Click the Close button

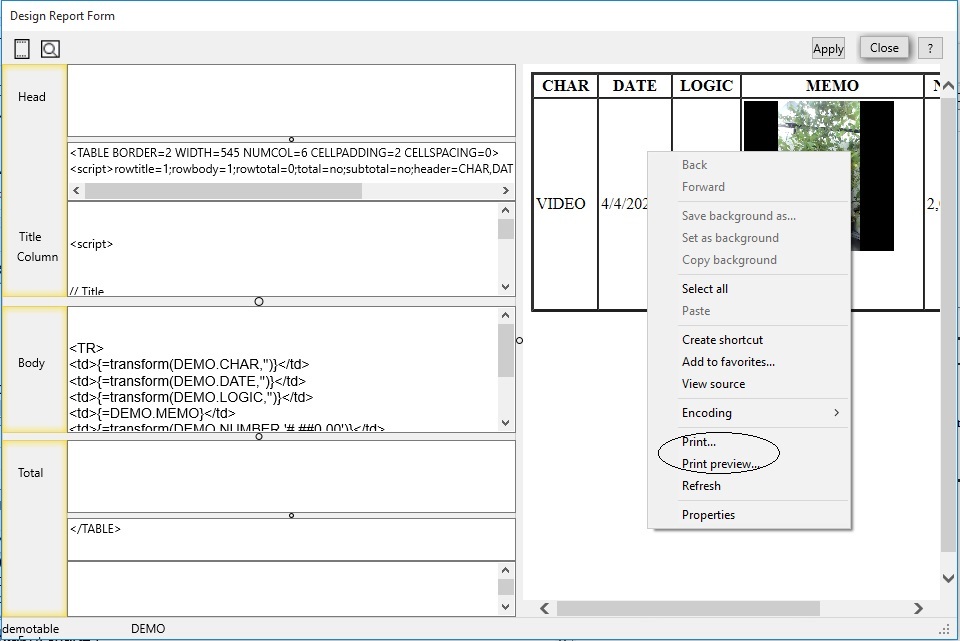pyautogui.click(x=884, y=48)
